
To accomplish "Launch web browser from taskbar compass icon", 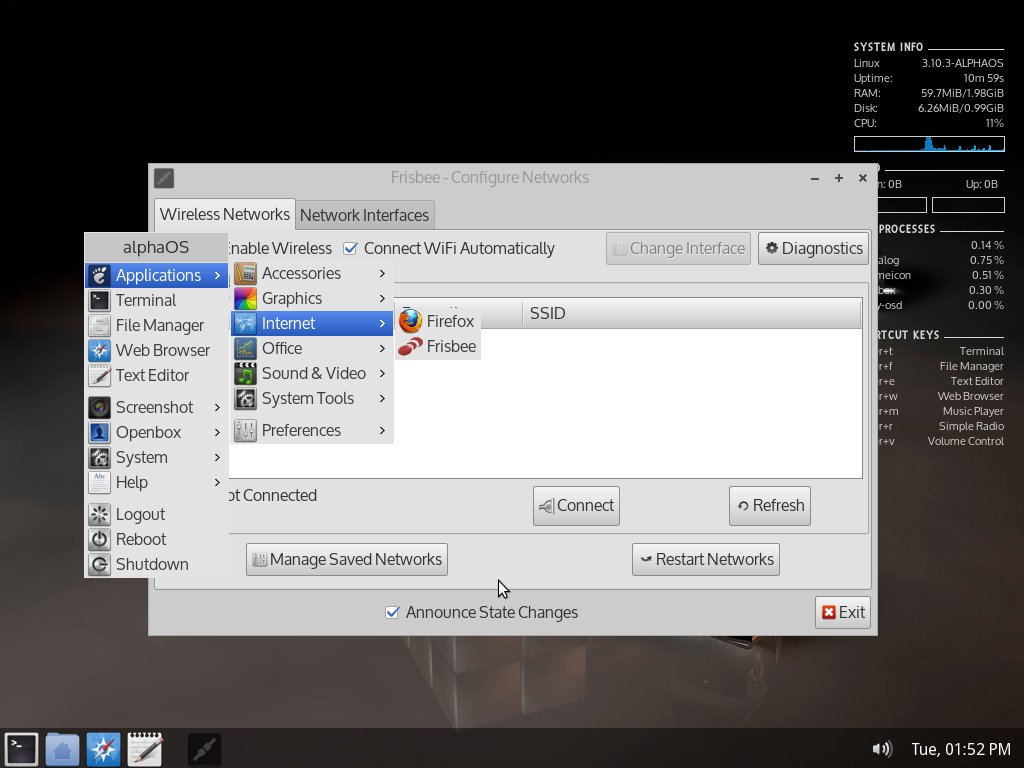I will pos(103,749).
